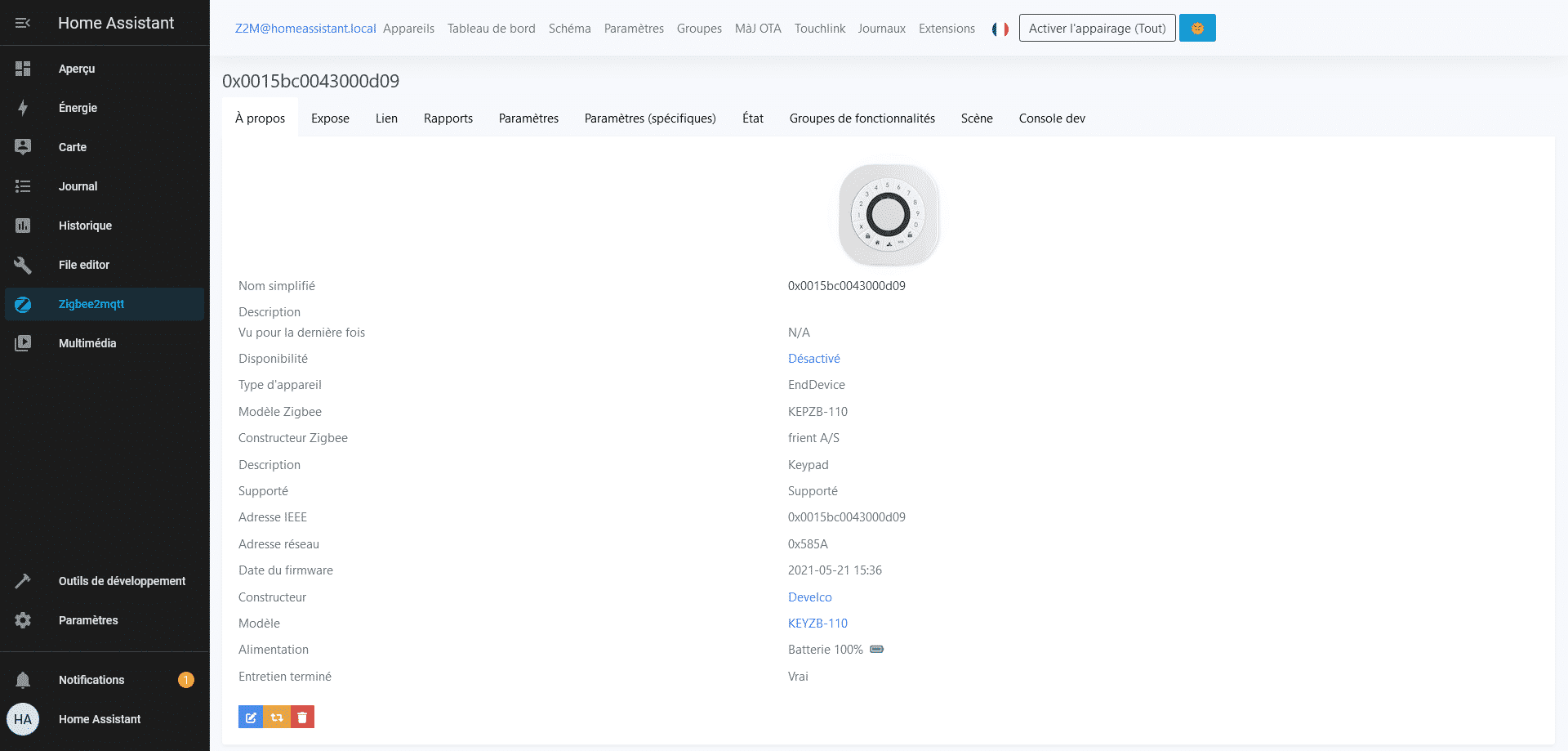1568x751 pixels.
Task: Click the Batterie 100% text
Action: (x=825, y=650)
